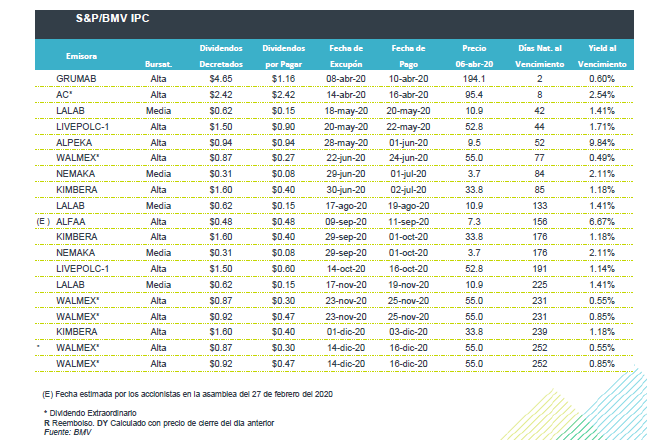Select the 133 días value
Image resolution: width=647 pixels, height=440 pixels.
point(539,206)
